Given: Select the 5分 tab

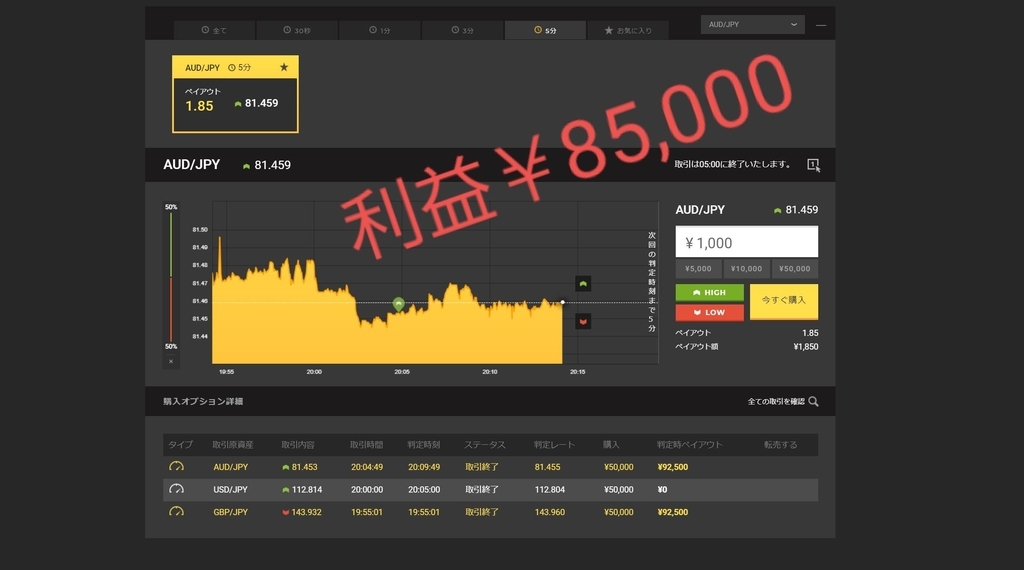Looking at the screenshot, I should click(x=545, y=30).
